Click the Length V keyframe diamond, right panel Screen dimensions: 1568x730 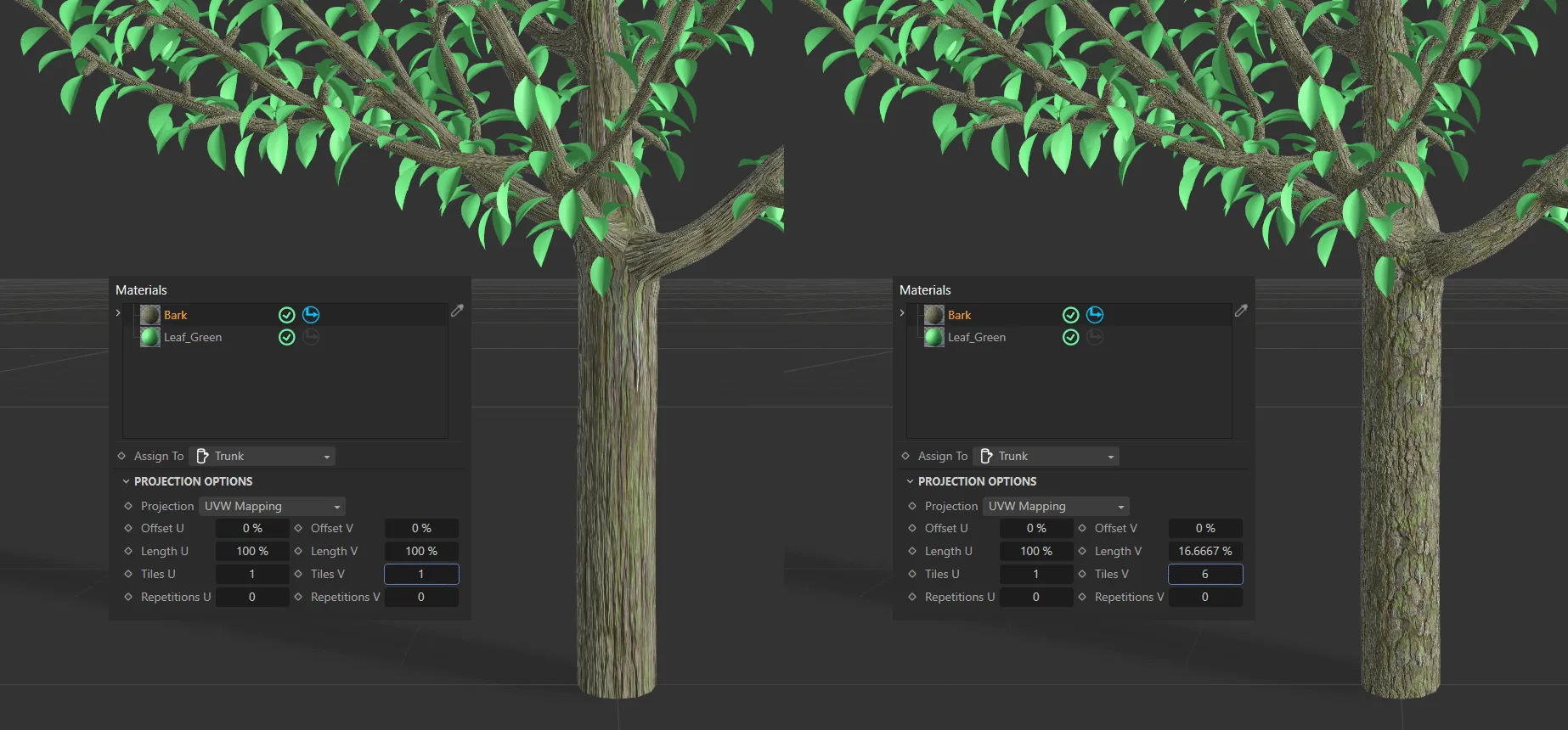coord(1082,551)
